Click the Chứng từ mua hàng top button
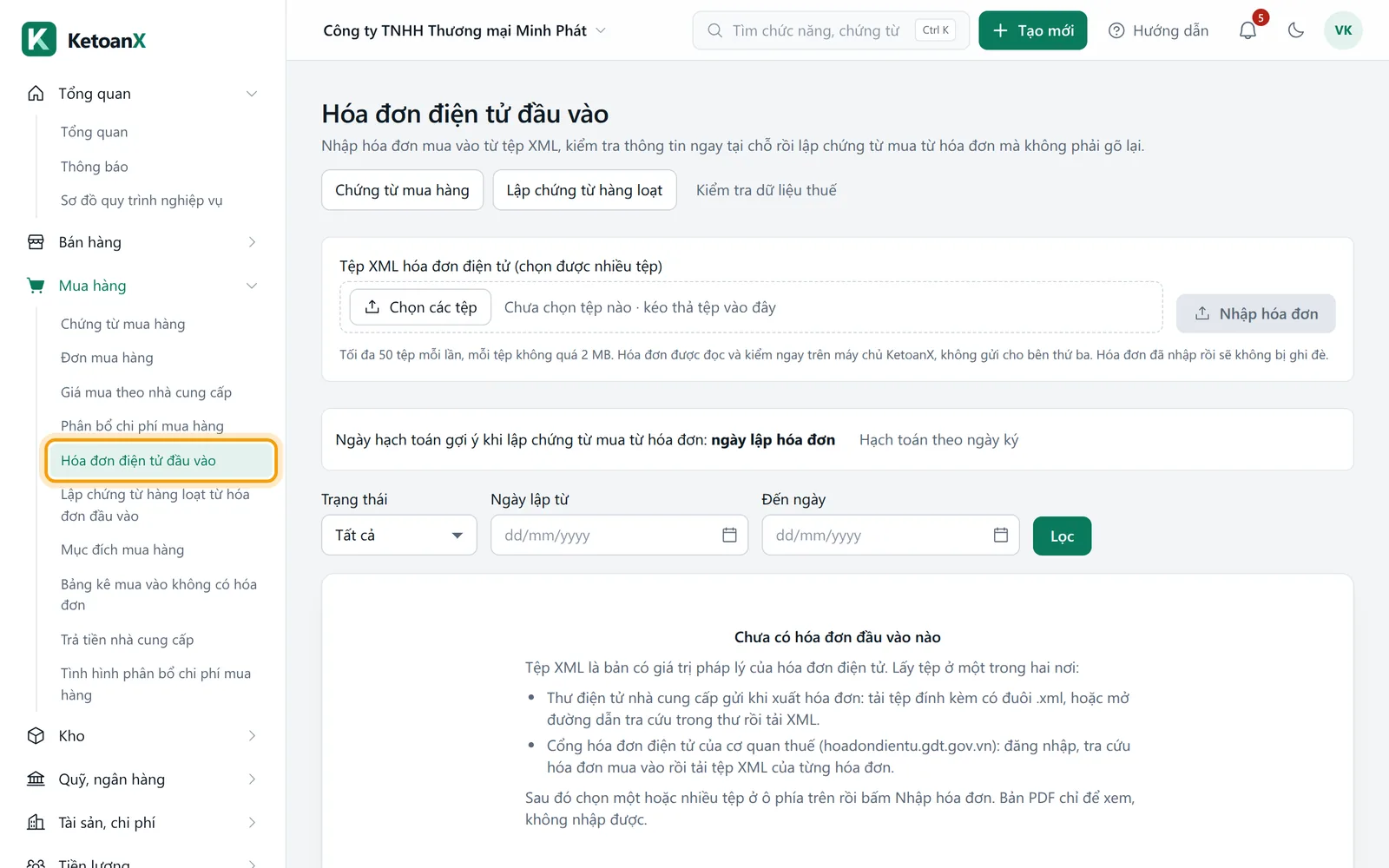 click(x=402, y=190)
